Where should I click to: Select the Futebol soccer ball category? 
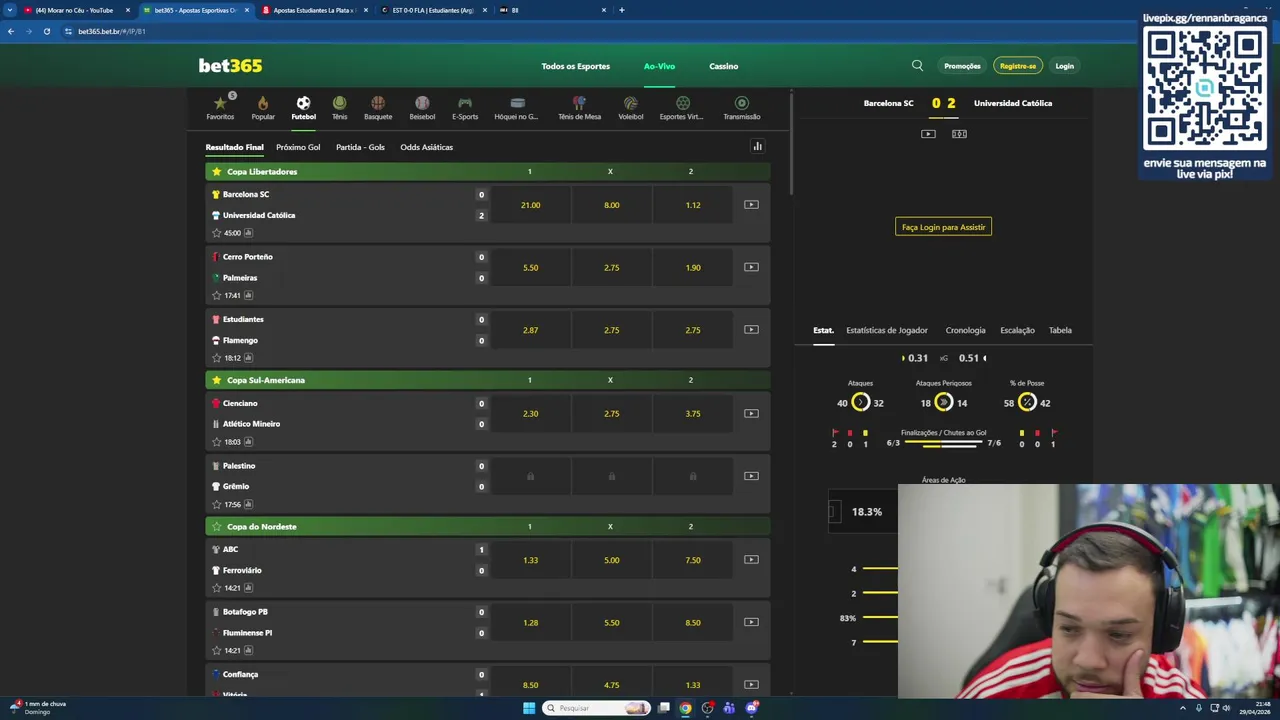coord(303,108)
